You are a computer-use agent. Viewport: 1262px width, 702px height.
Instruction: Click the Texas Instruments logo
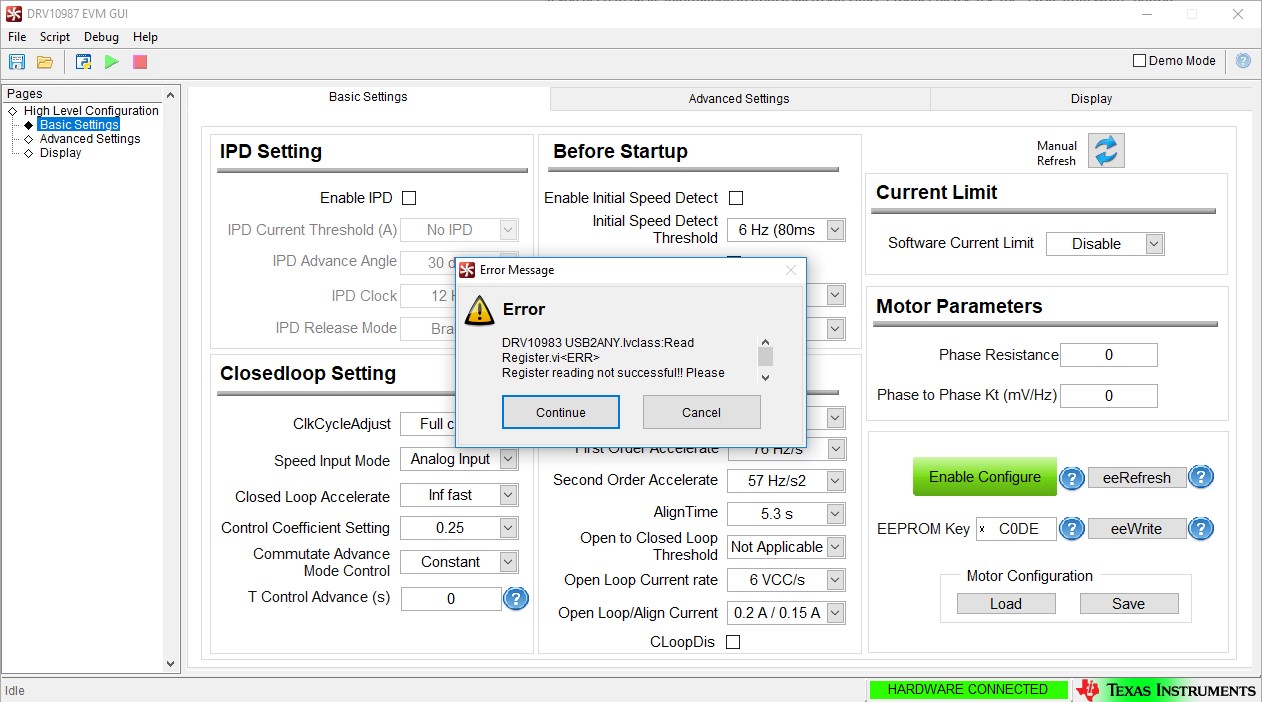[1166, 690]
